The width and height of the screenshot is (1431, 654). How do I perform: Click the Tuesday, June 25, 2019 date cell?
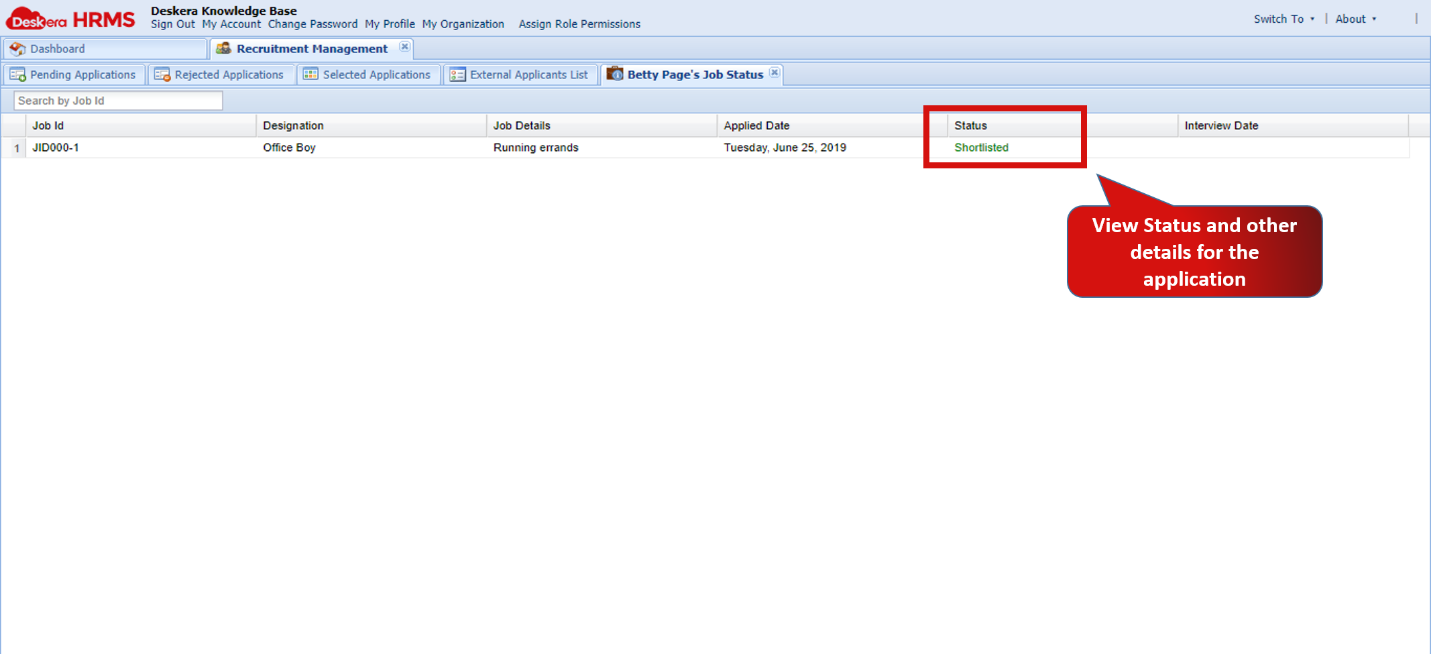833,148
